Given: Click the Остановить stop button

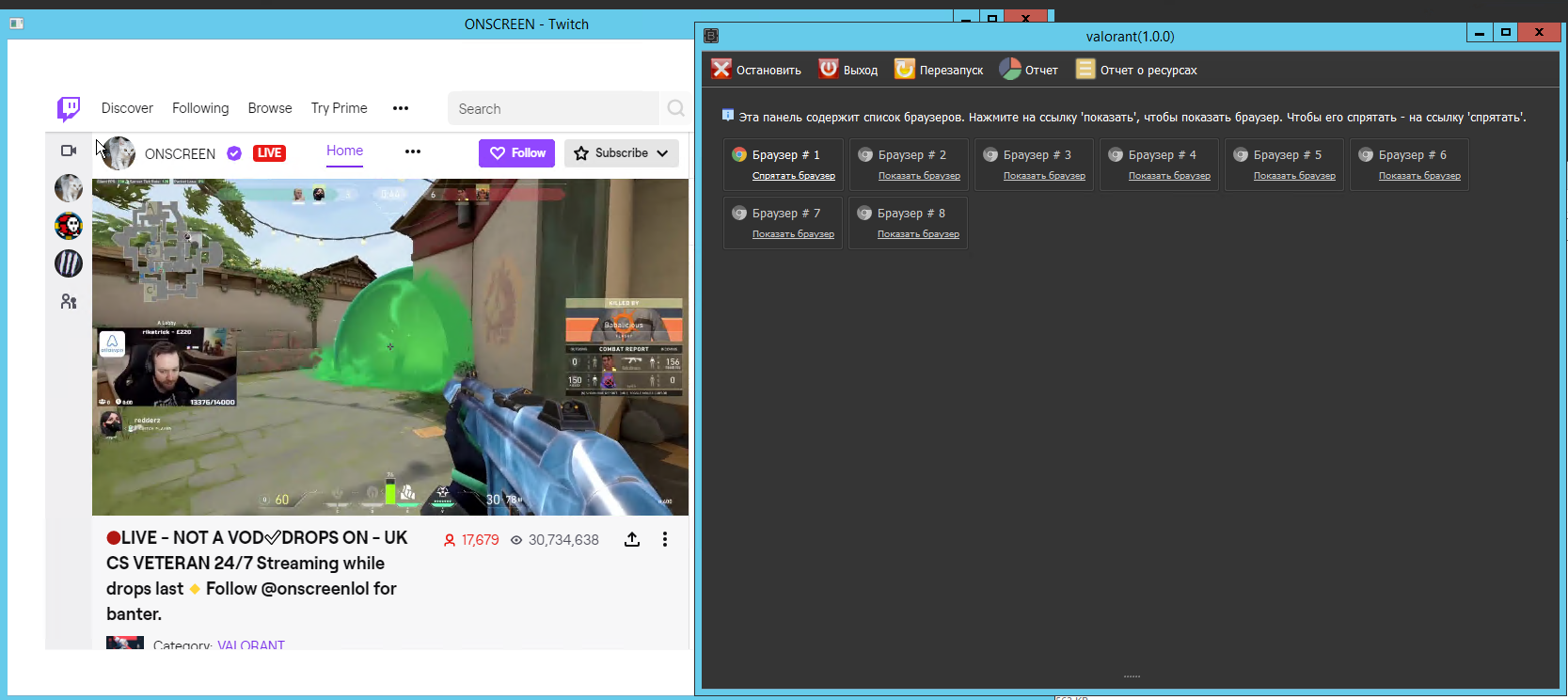Looking at the screenshot, I should tap(756, 70).
